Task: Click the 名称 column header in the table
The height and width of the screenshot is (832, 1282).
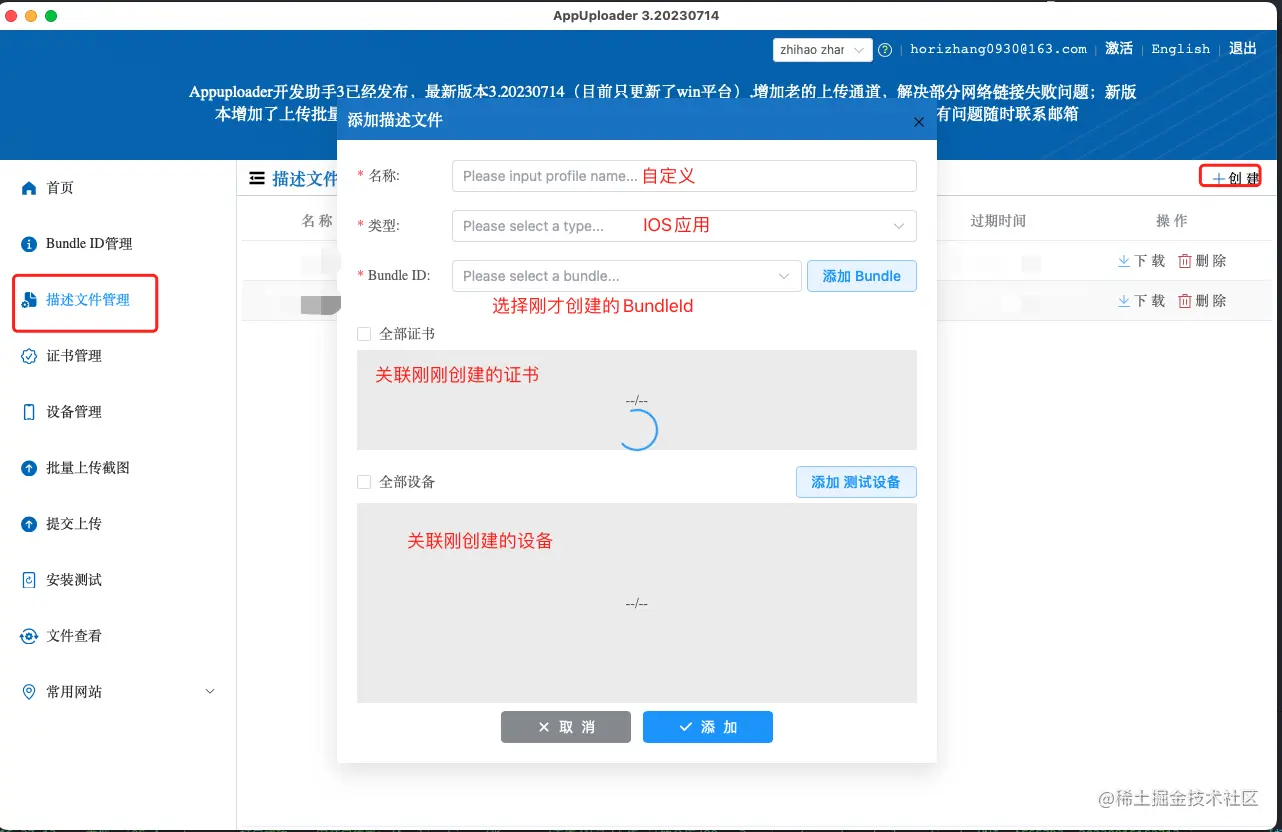Action: click(x=318, y=221)
